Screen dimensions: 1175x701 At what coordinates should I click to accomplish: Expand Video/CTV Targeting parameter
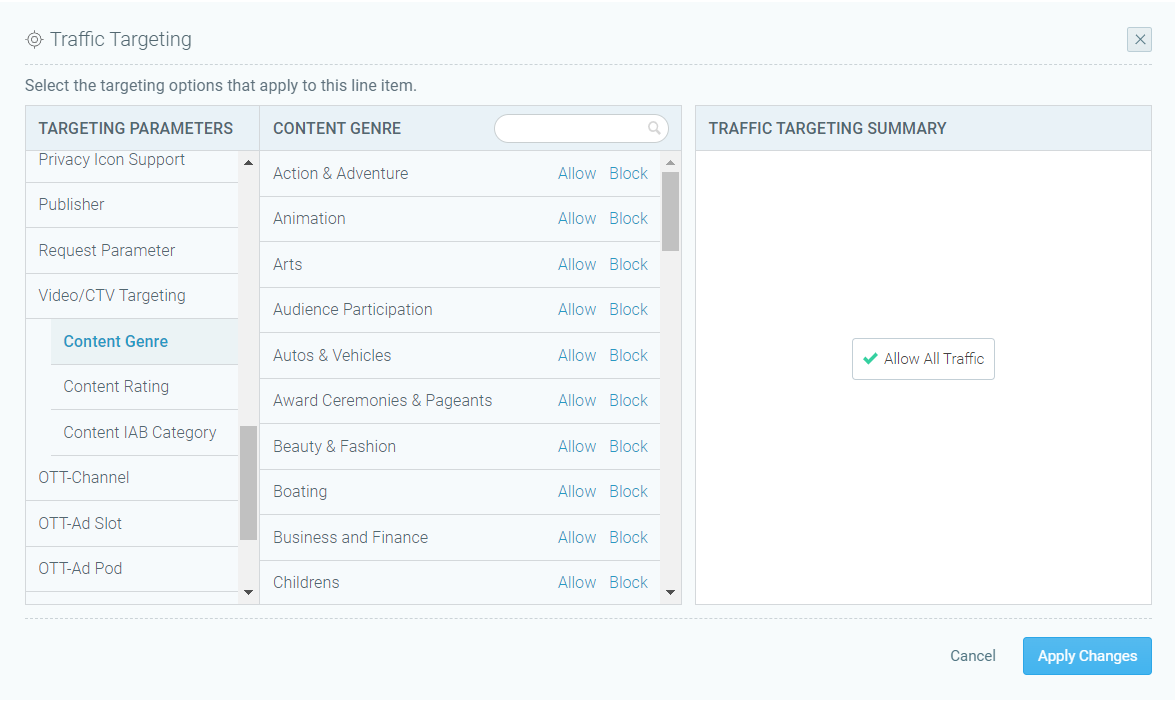coord(132,295)
